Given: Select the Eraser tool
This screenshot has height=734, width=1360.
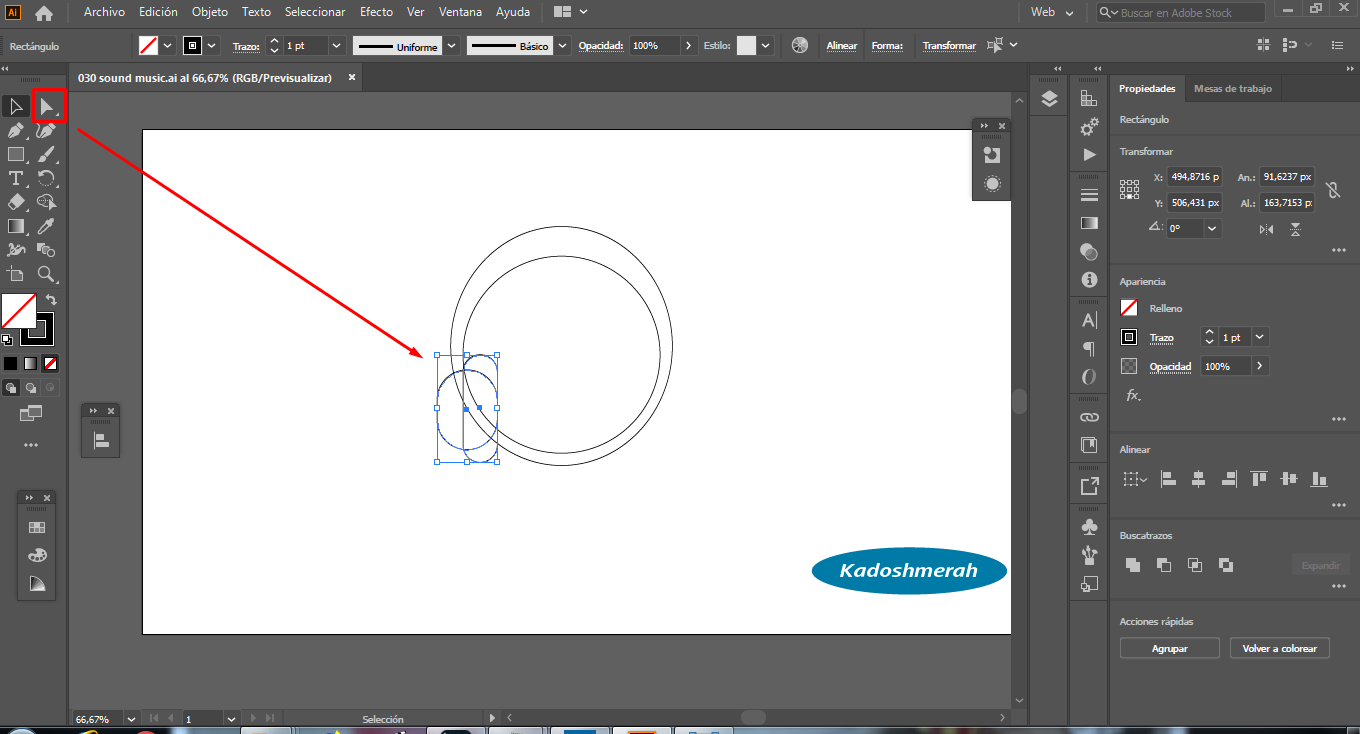Looking at the screenshot, I should tap(16, 202).
